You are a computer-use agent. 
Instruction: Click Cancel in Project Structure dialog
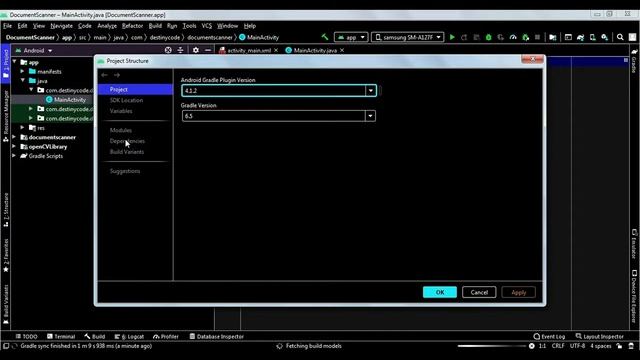[x=479, y=292]
